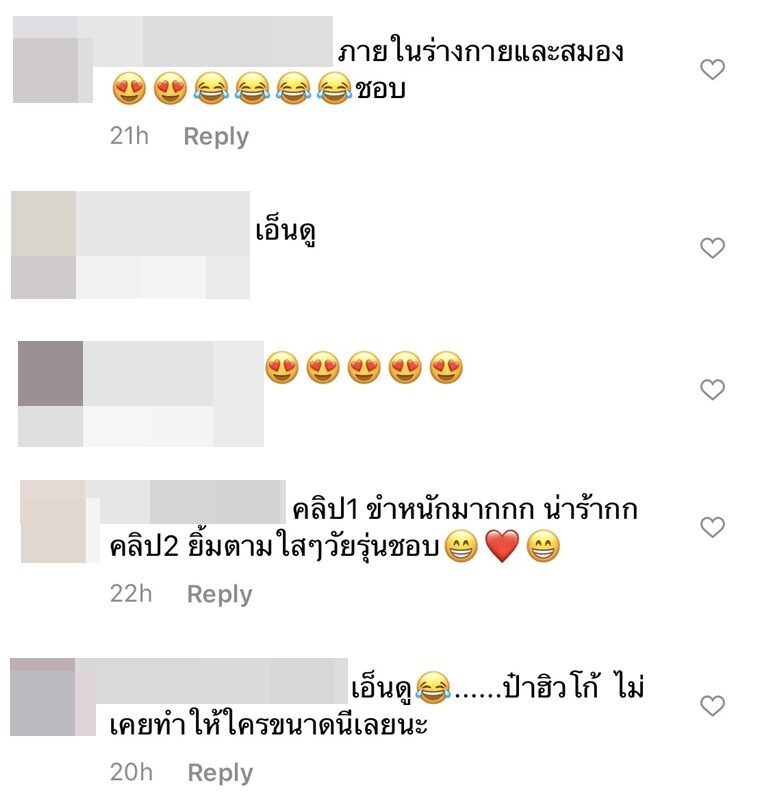Reply to the comment posted 21h ago
The width and height of the screenshot is (770, 800).
(x=216, y=137)
